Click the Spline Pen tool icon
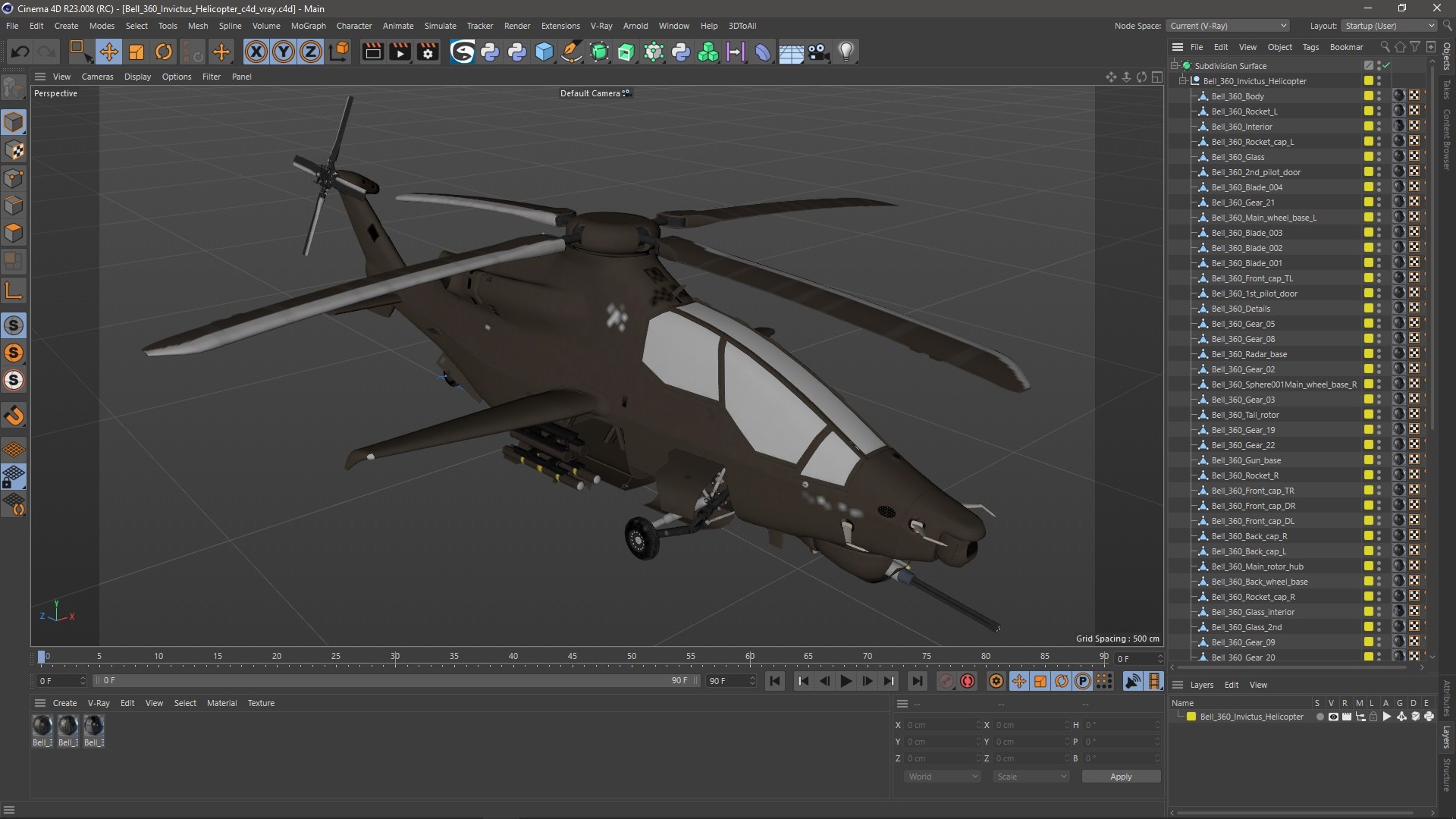The image size is (1456, 819). coord(572,52)
